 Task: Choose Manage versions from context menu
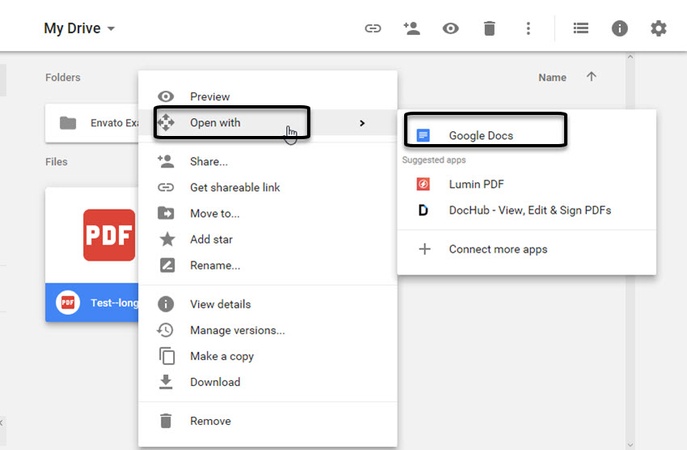(x=237, y=330)
